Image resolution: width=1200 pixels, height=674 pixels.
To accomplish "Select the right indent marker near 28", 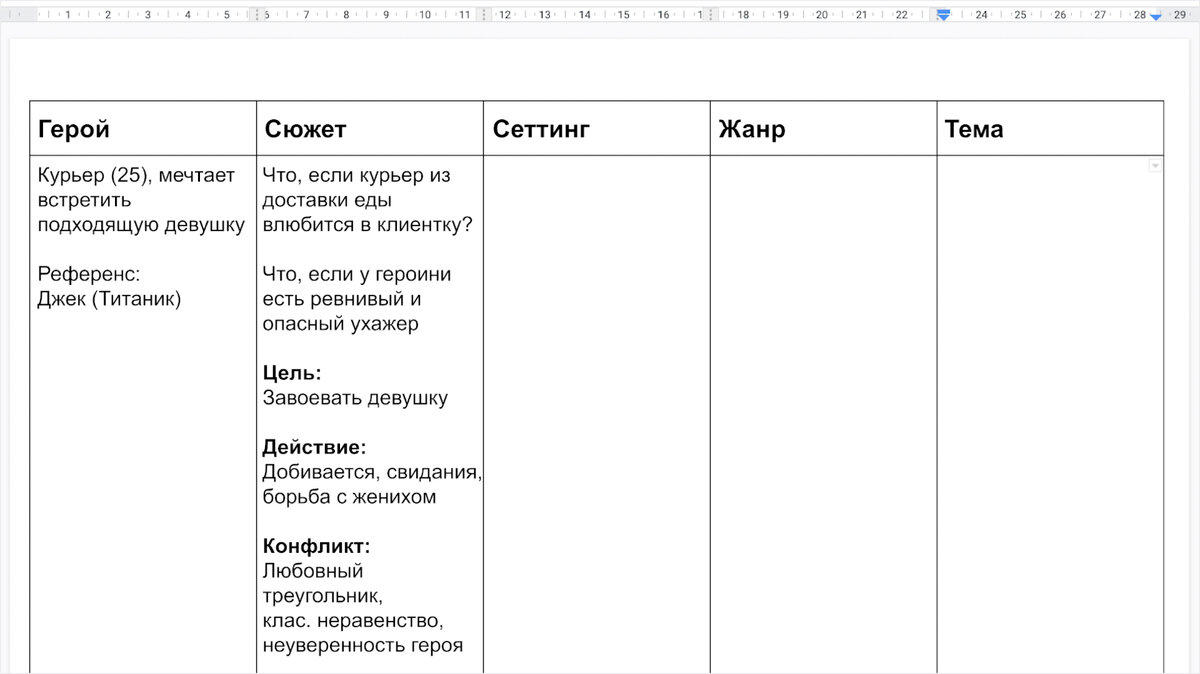I will [1156, 17].
